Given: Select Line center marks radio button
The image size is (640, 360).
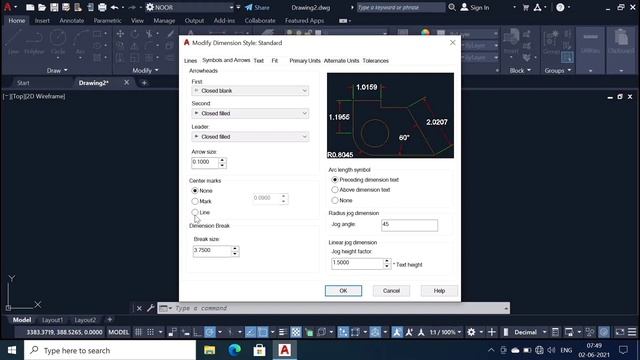Looking at the screenshot, I should 195,212.
